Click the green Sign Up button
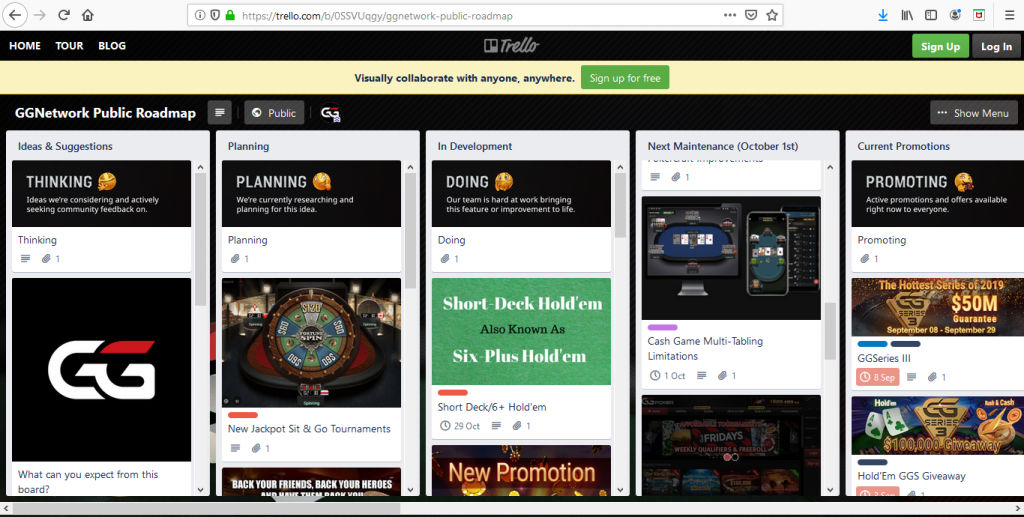This screenshot has width=1024, height=517. click(940, 46)
